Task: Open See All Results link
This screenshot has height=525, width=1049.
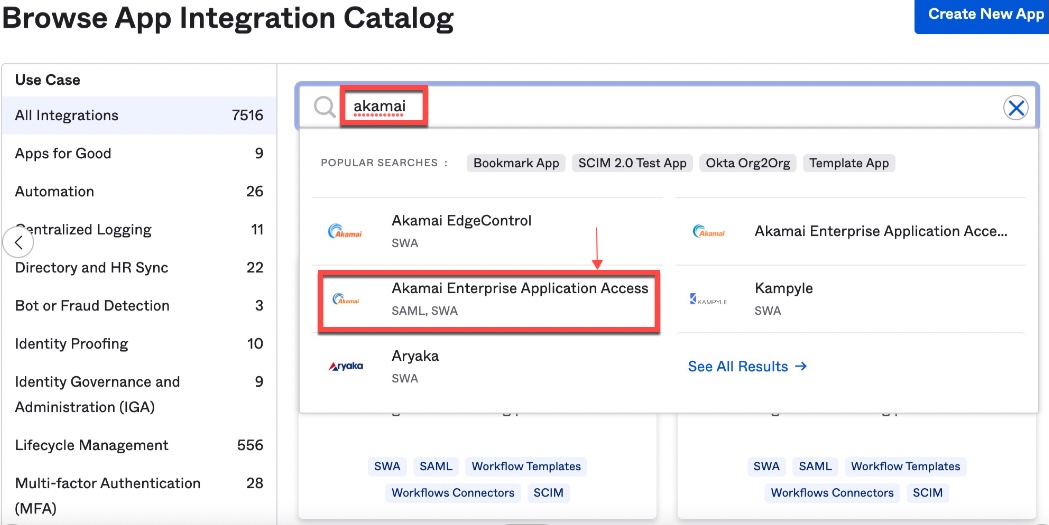Action: [x=747, y=367]
